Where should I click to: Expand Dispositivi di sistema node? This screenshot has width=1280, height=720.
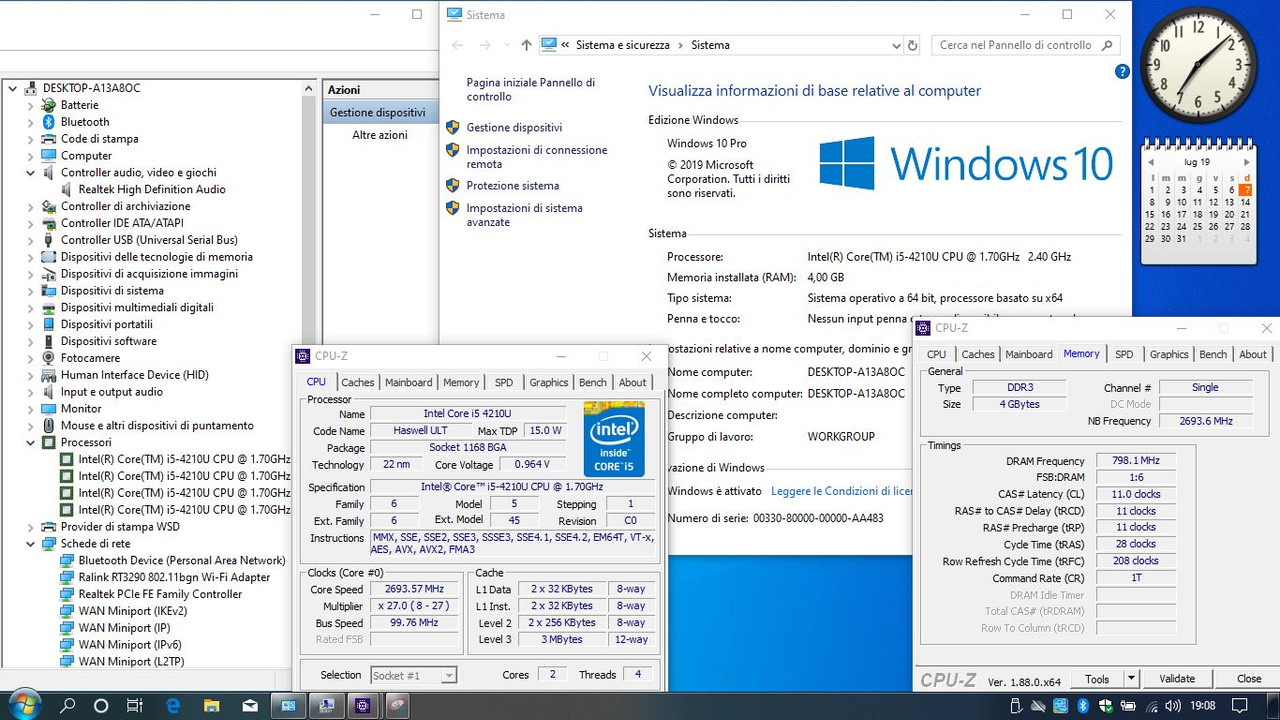31,291
